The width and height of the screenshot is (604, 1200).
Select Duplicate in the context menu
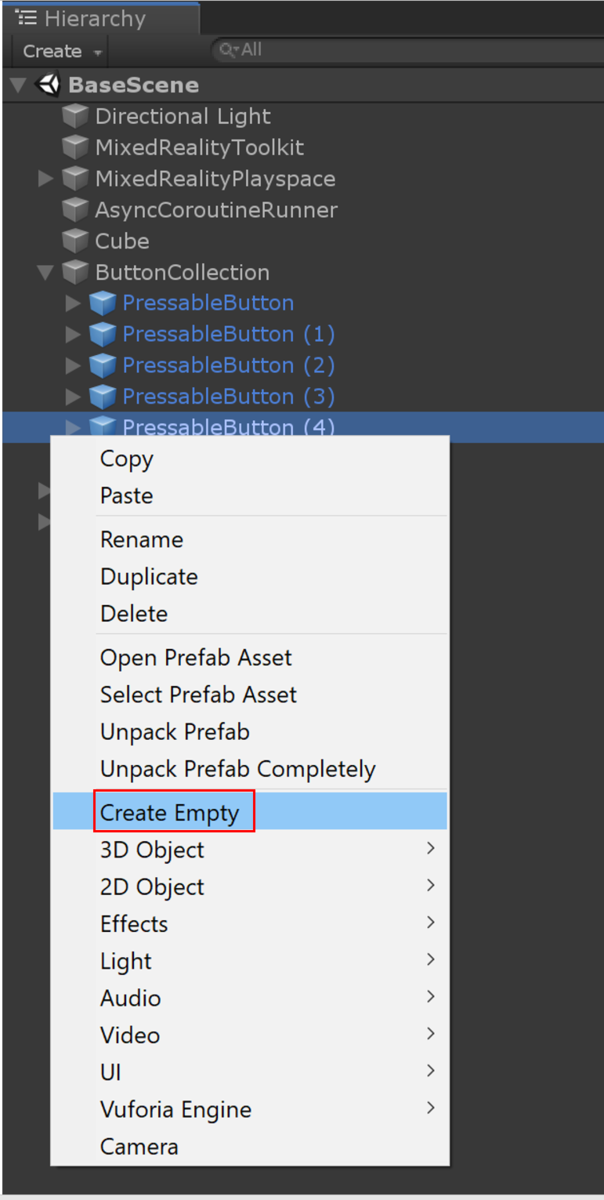[149, 577]
